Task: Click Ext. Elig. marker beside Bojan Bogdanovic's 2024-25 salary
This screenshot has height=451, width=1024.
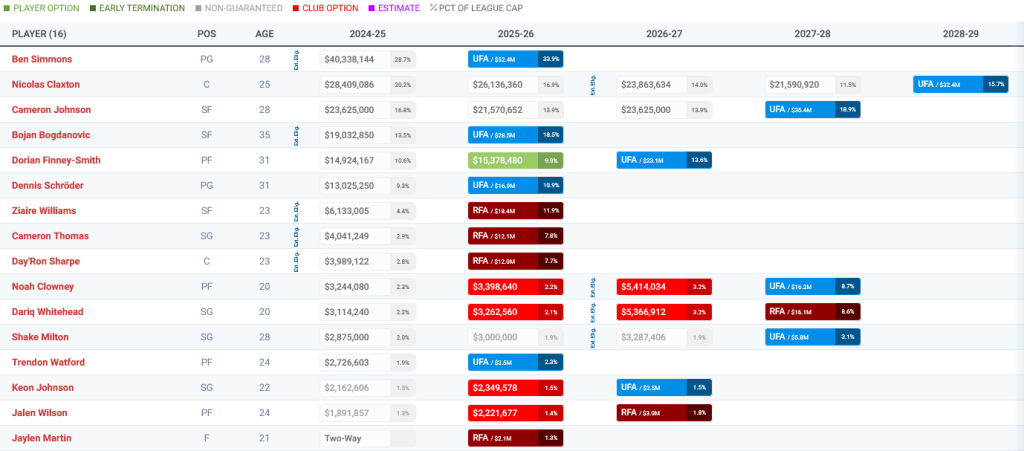Action: pos(297,135)
